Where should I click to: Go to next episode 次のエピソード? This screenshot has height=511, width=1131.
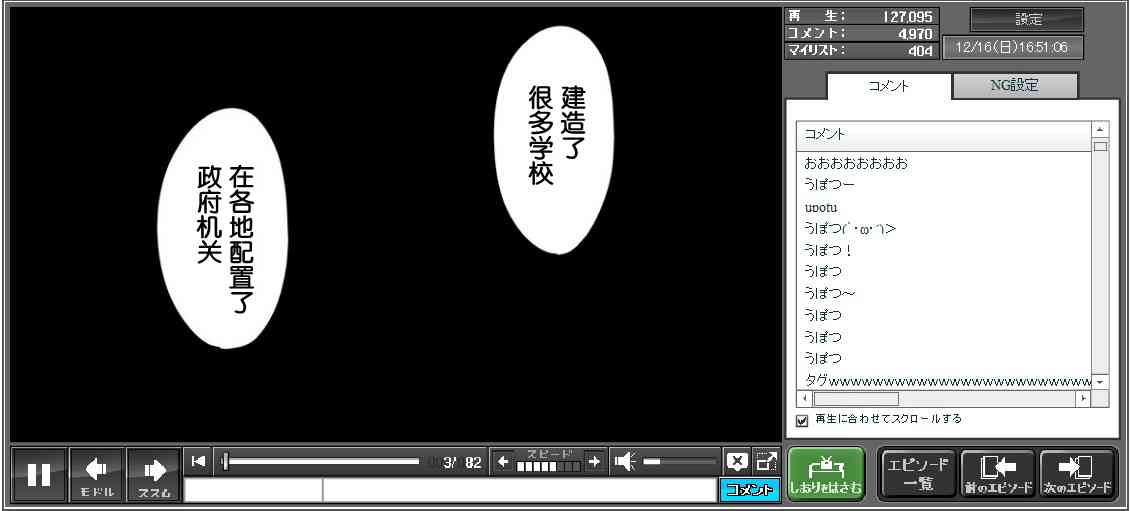click(x=1078, y=474)
